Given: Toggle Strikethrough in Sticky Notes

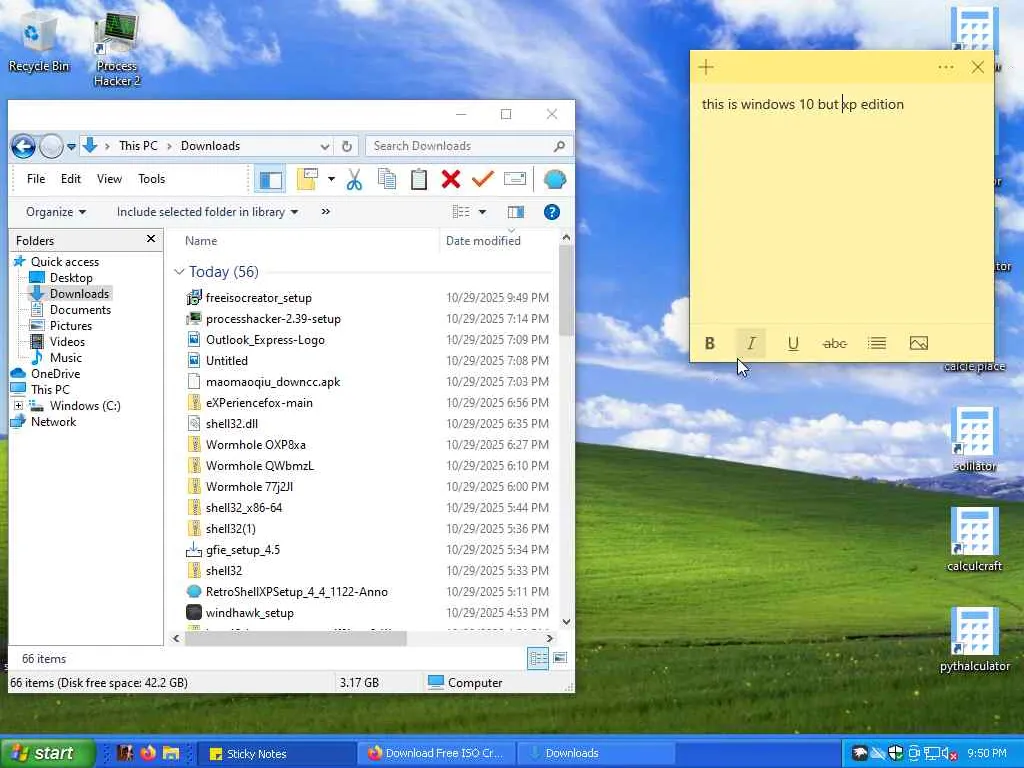Looking at the screenshot, I should (835, 344).
